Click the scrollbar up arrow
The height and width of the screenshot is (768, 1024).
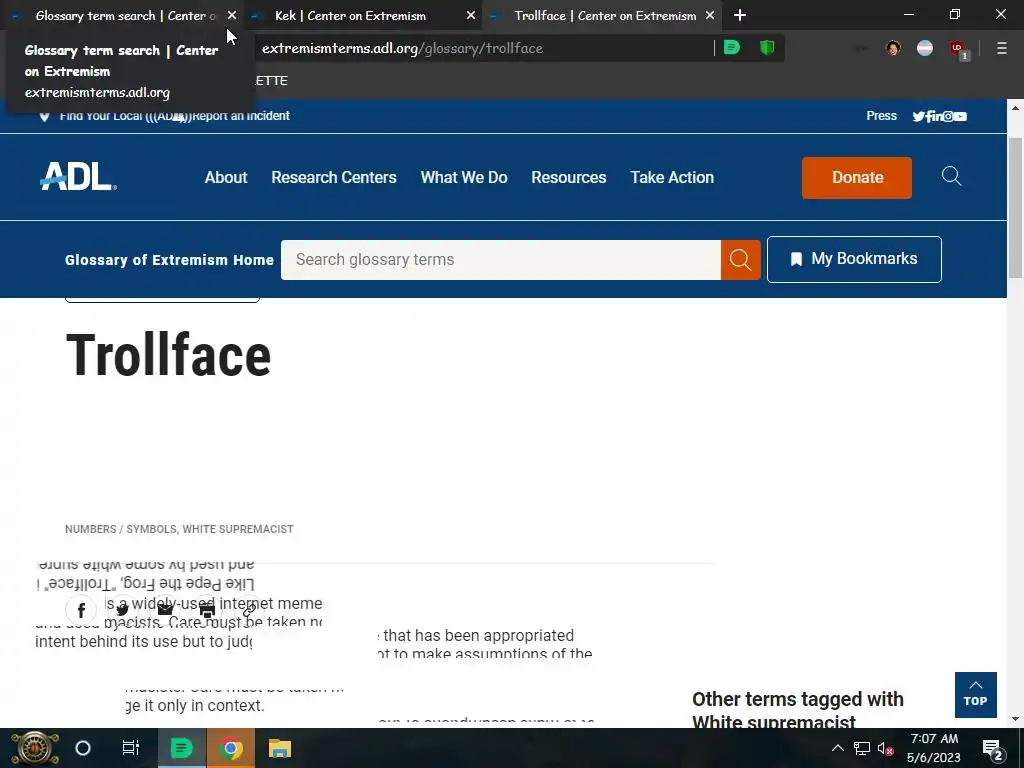[1016, 106]
